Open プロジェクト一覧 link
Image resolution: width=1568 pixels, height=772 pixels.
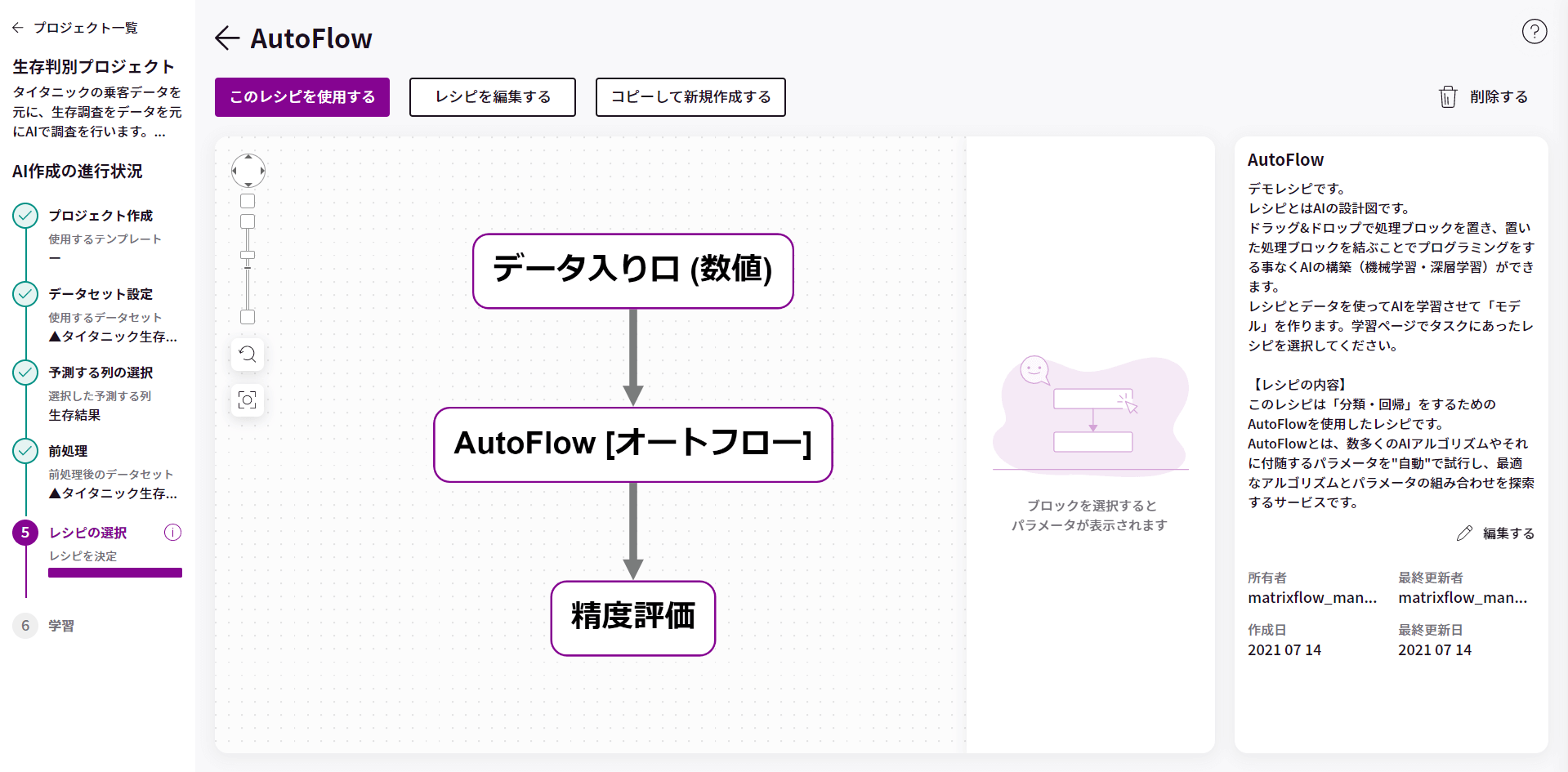click(86, 28)
